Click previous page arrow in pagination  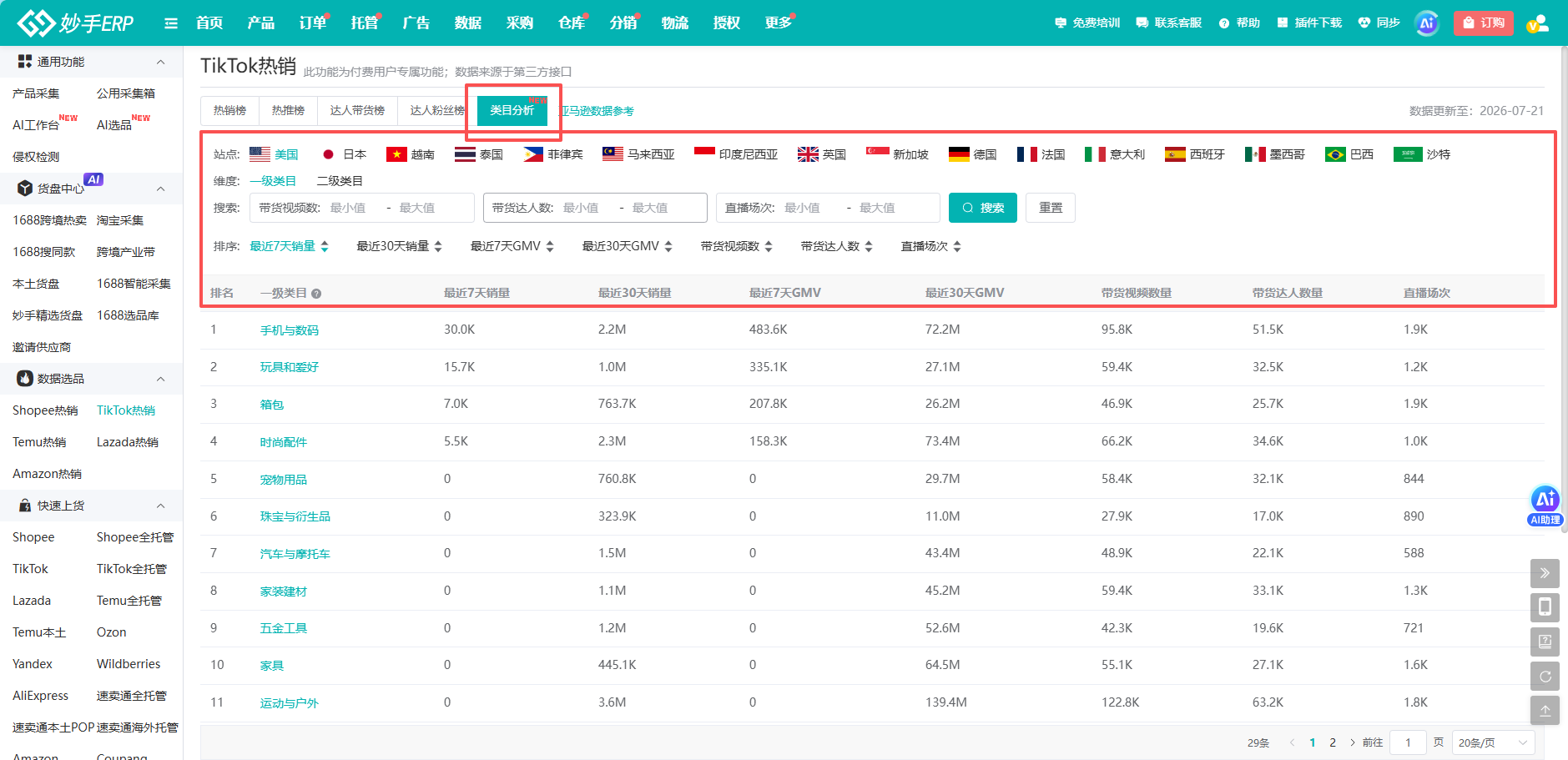pos(1292,742)
